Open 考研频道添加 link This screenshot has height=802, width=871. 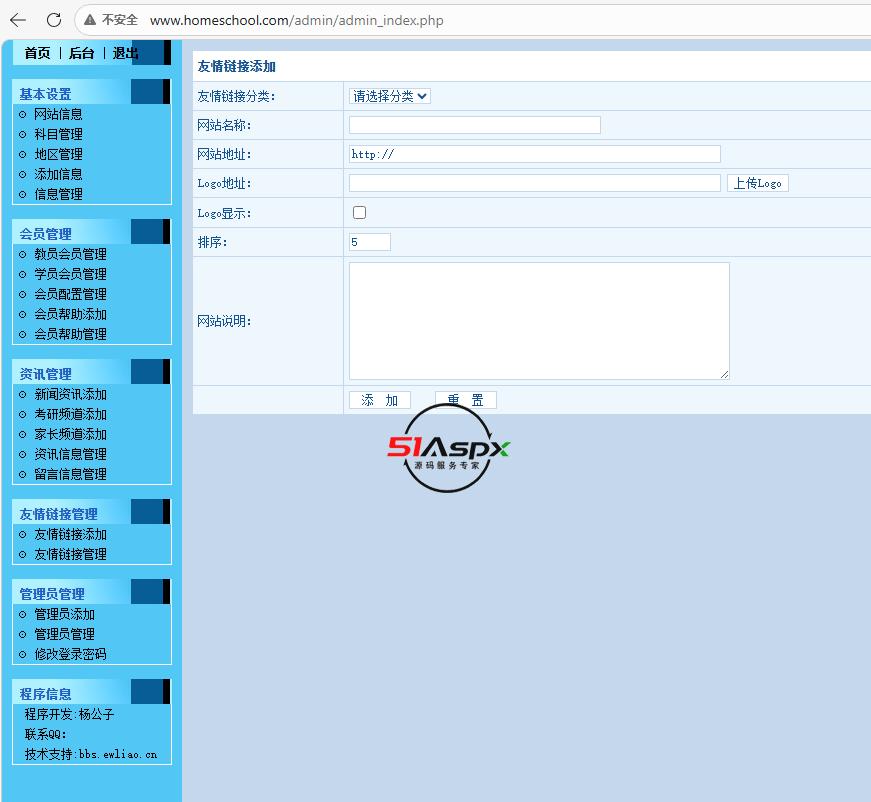71,414
